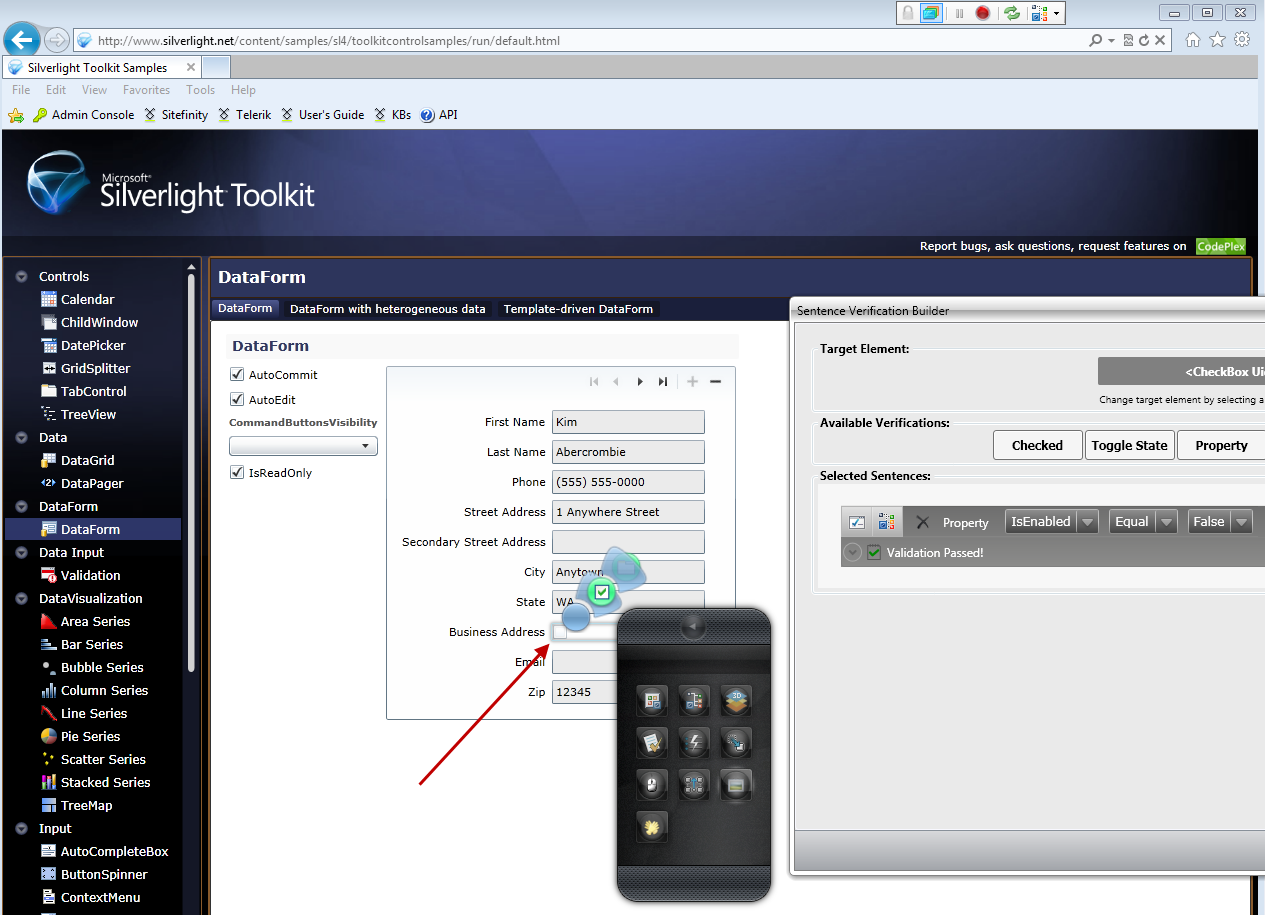Click the lightning bolt icon in popup menu

click(694, 742)
